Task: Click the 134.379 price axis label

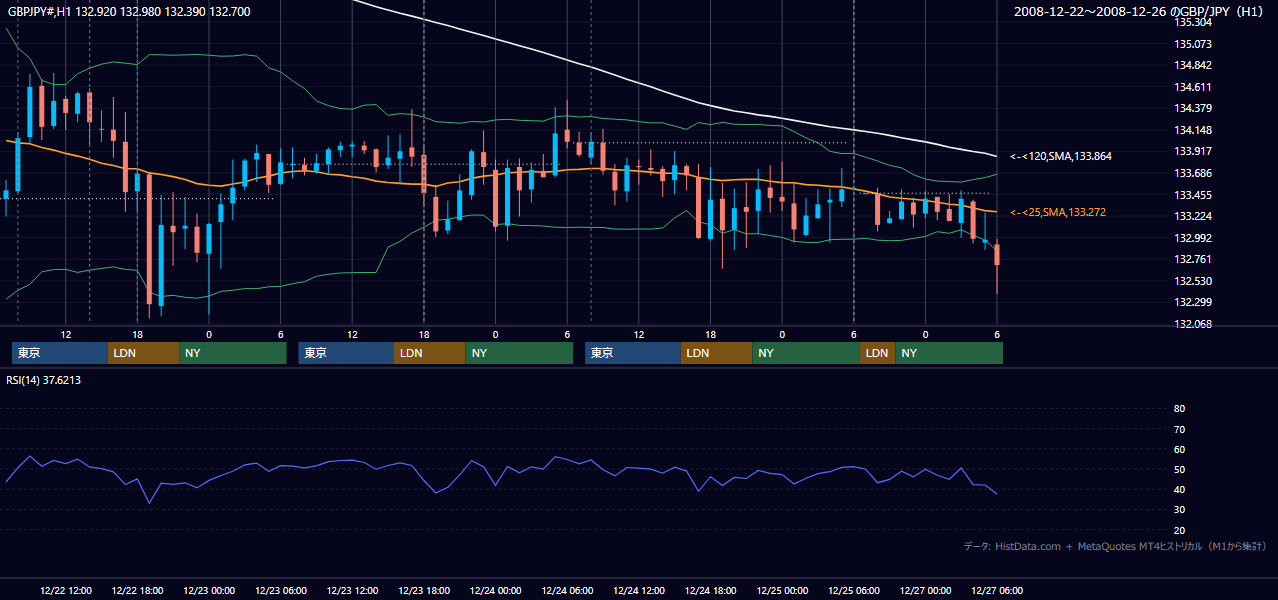Action: pyautogui.click(x=1193, y=108)
